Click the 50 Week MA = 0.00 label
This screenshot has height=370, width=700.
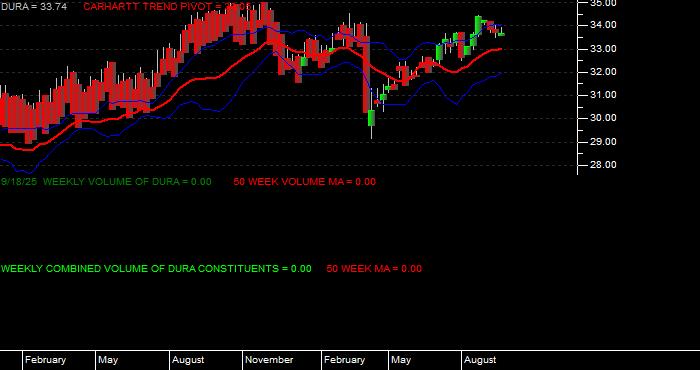[x=374, y=269]
